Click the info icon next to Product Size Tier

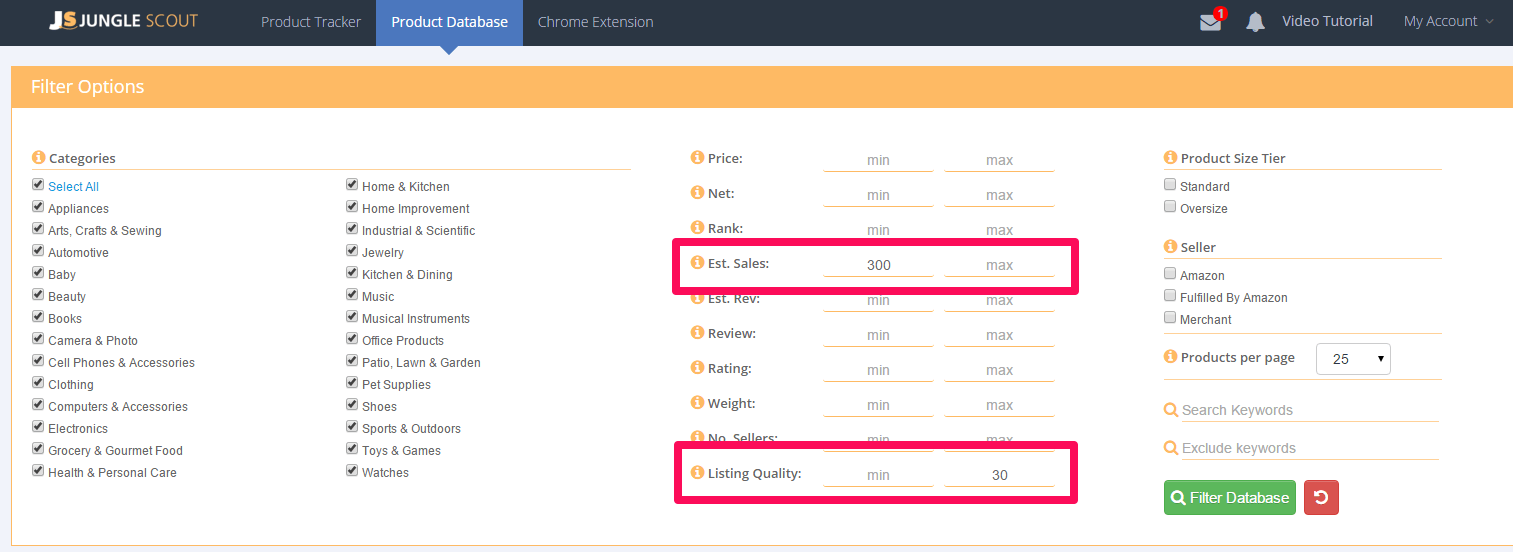[x=1170, y=158]
